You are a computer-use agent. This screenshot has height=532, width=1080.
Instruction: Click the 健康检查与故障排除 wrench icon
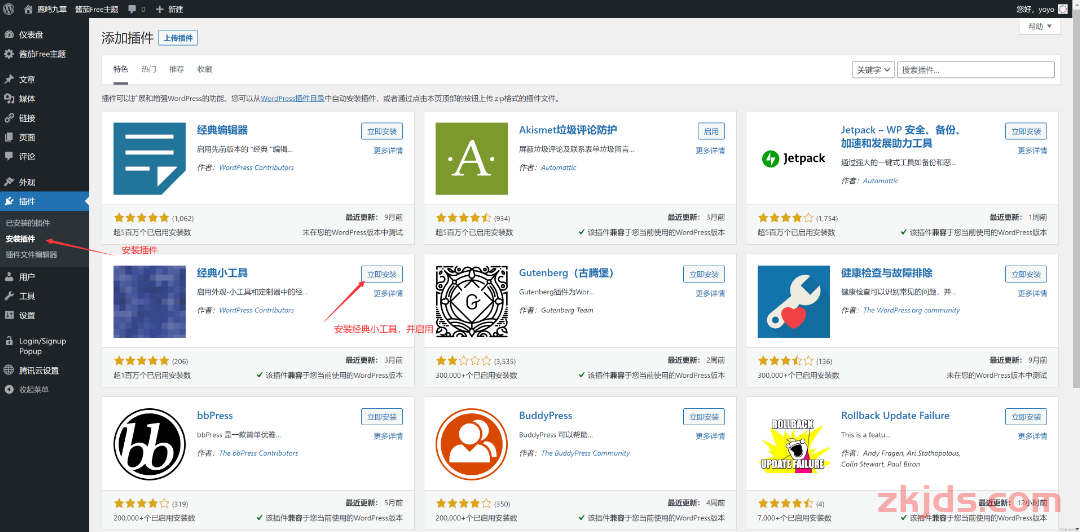click(x=793, y=302)
